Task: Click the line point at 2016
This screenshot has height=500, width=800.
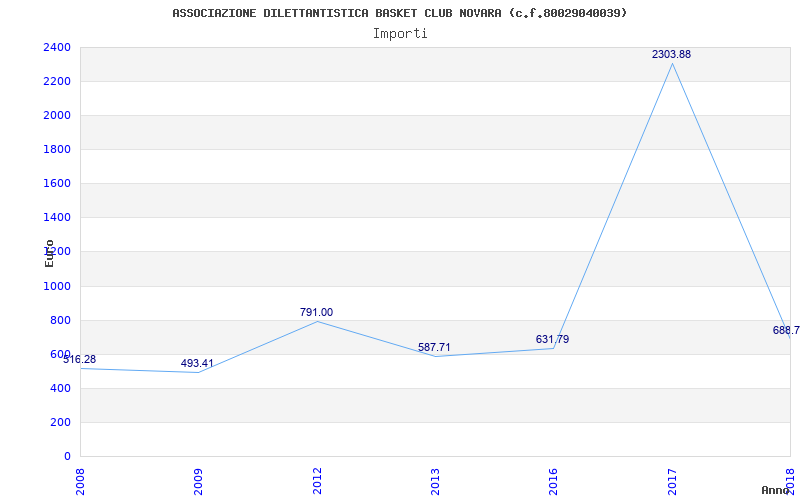Action: [x=554, y=348]
